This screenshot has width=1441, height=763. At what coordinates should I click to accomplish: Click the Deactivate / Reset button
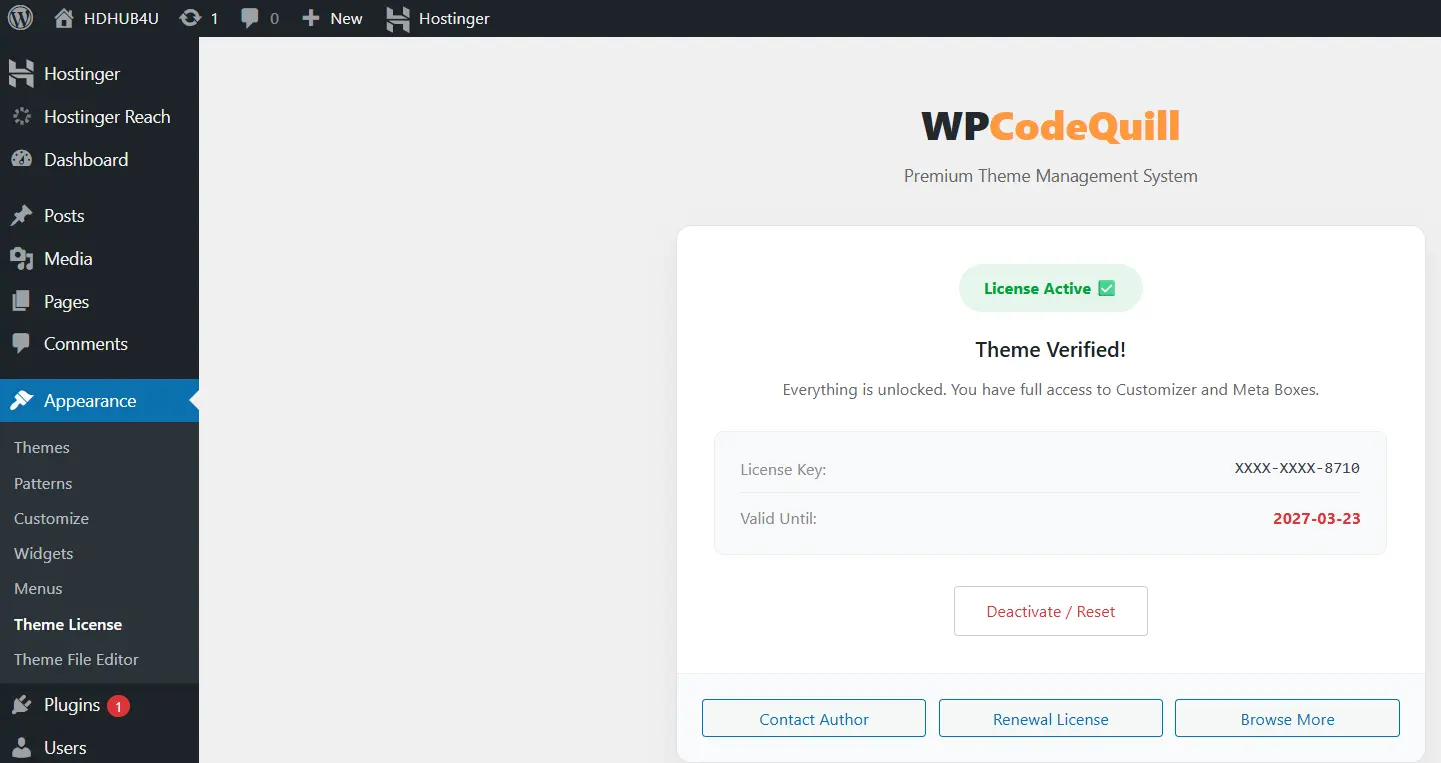pos(1050,611)
